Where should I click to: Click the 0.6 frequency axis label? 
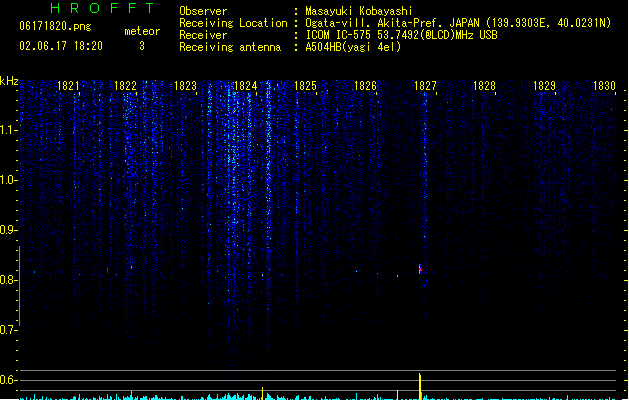(8, 380)
